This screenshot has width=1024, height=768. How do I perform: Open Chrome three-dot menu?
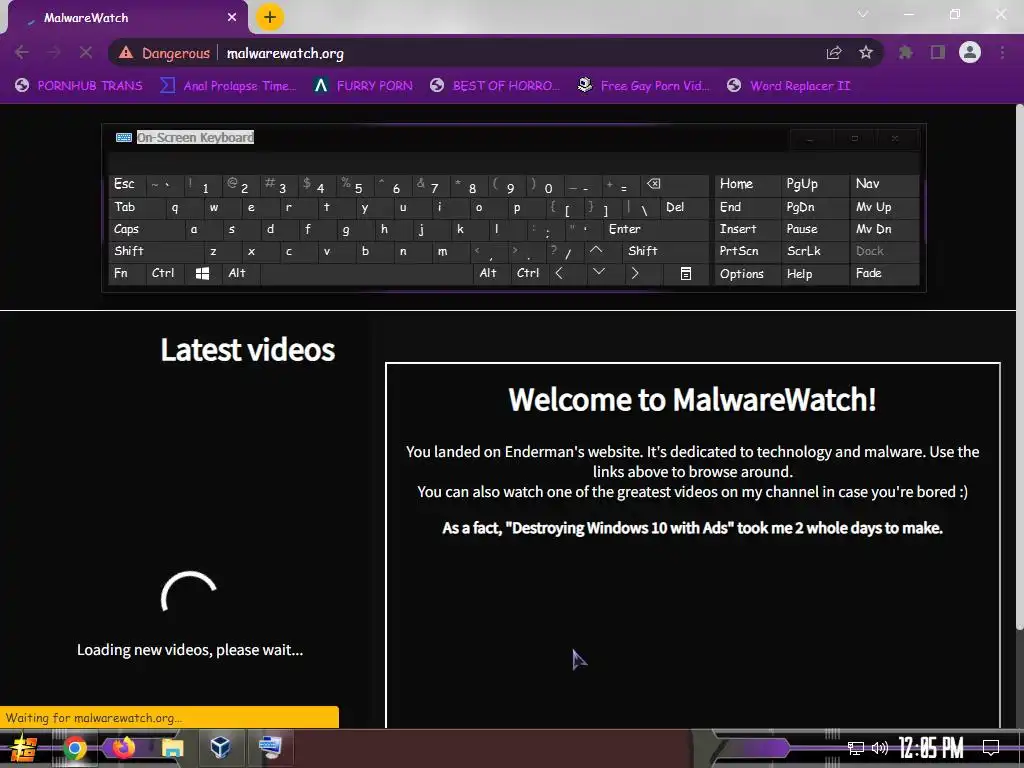click(x=1002, y=52)
